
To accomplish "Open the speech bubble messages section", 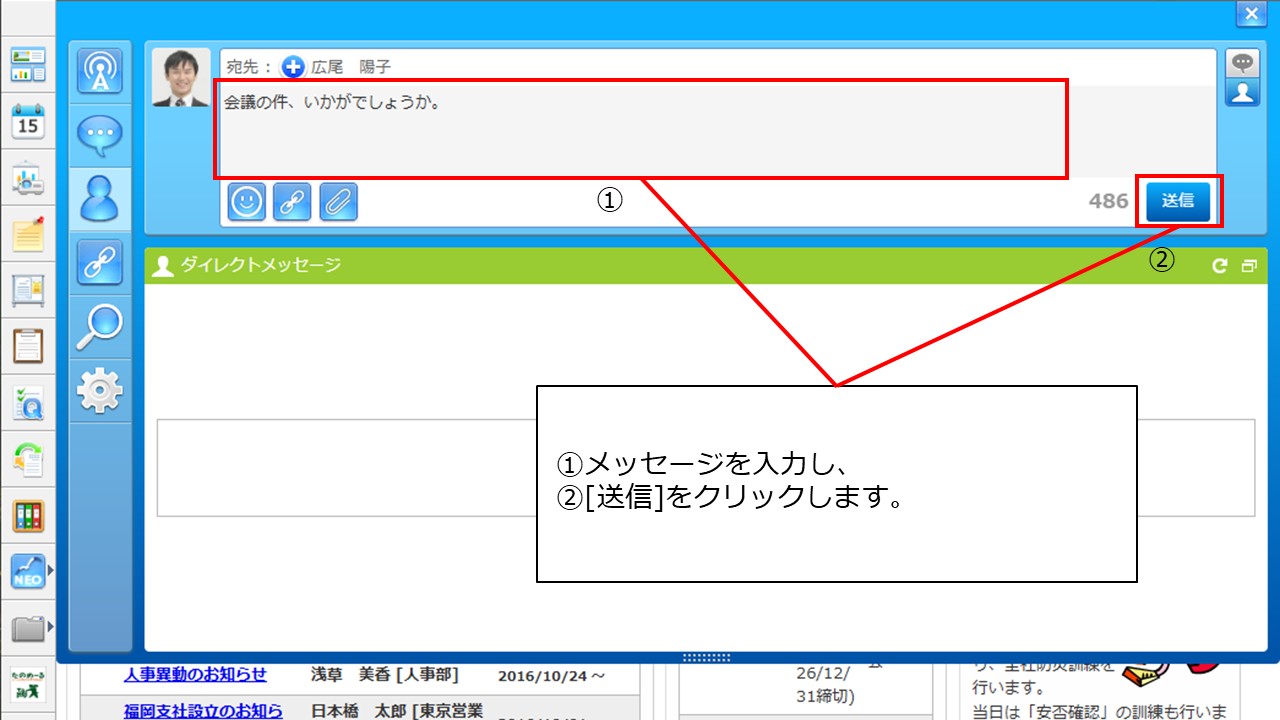I will click(x=100, y=135).
